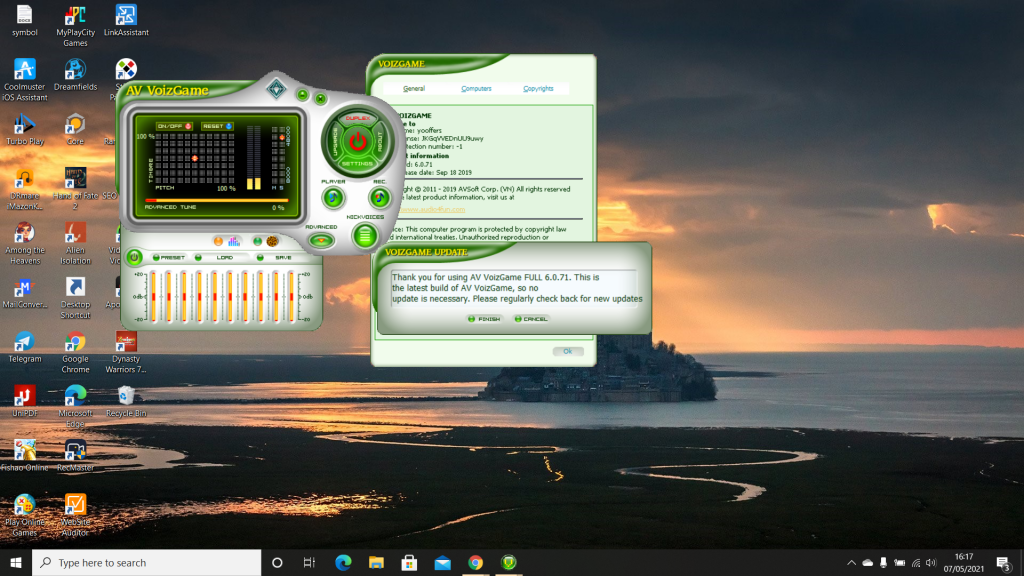Image resolution: width=1024 pixels, height=576 pixels.
Task: Click Ok in the VoizGame about window
Action: [x=568, y=351]
